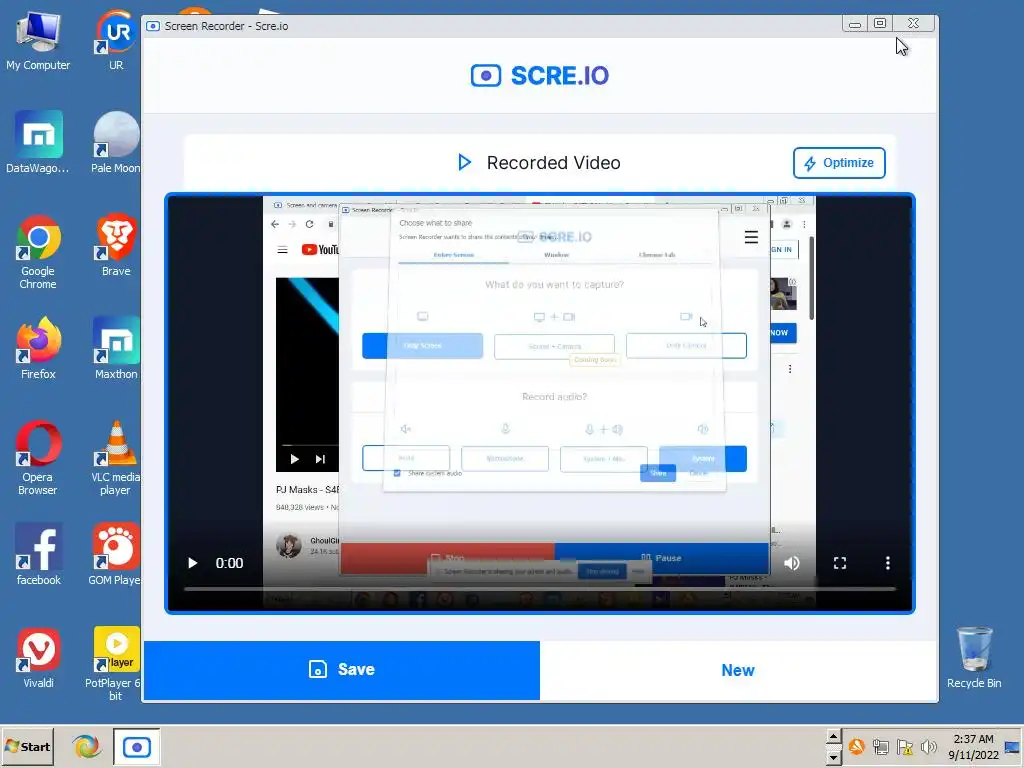This screenshot has height=768, width=1024.
Task: Minimize the Screen Recorder window
Action: tap(854, 24)
